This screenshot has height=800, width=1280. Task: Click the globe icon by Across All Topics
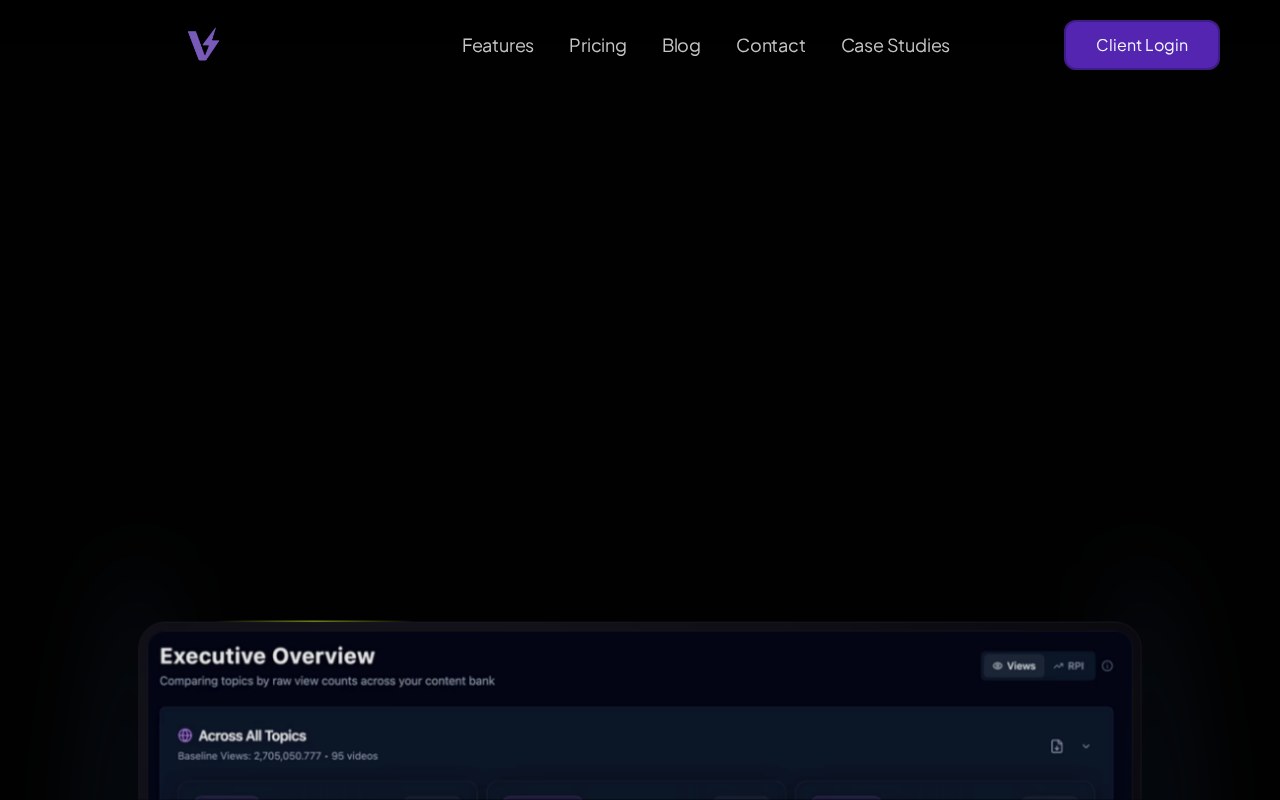pyautogui.click(x=185, y=736)
